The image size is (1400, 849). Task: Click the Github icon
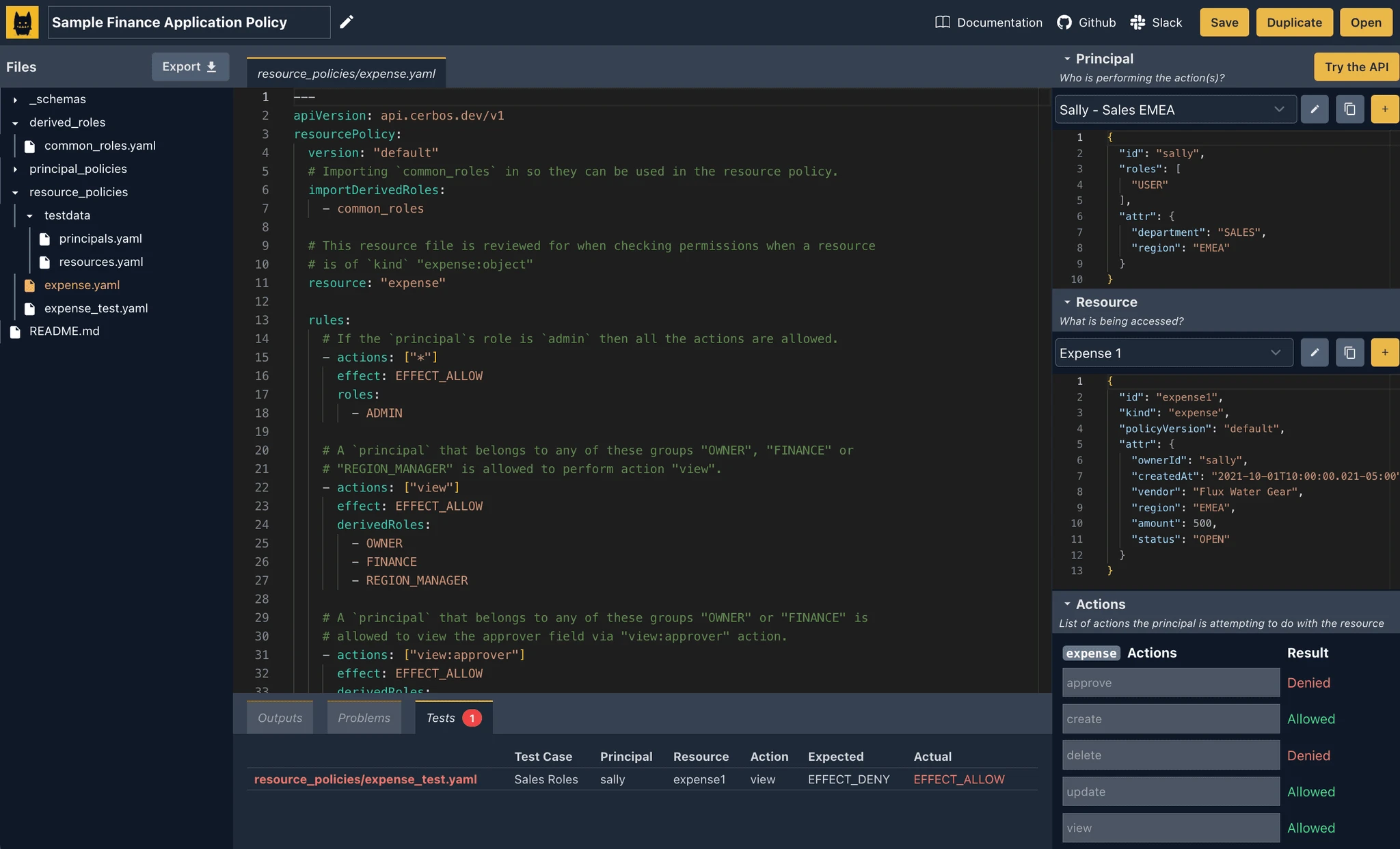1064,22
